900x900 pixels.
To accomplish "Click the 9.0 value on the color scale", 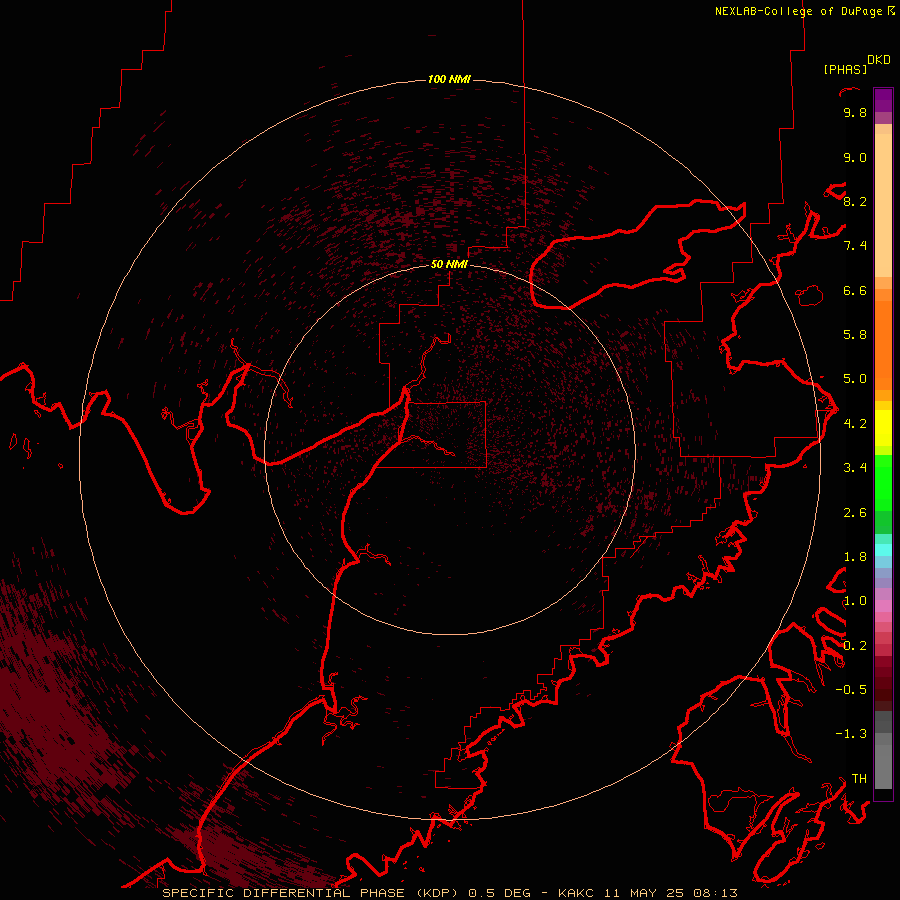I will point(855,158).
